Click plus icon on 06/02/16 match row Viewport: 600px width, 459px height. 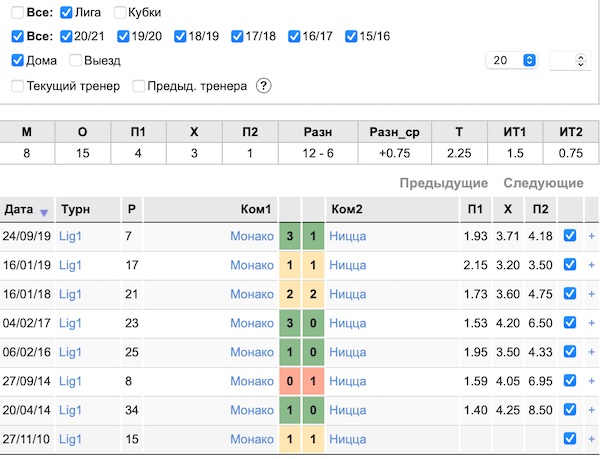pyautogui.click(x=591, y=352)
